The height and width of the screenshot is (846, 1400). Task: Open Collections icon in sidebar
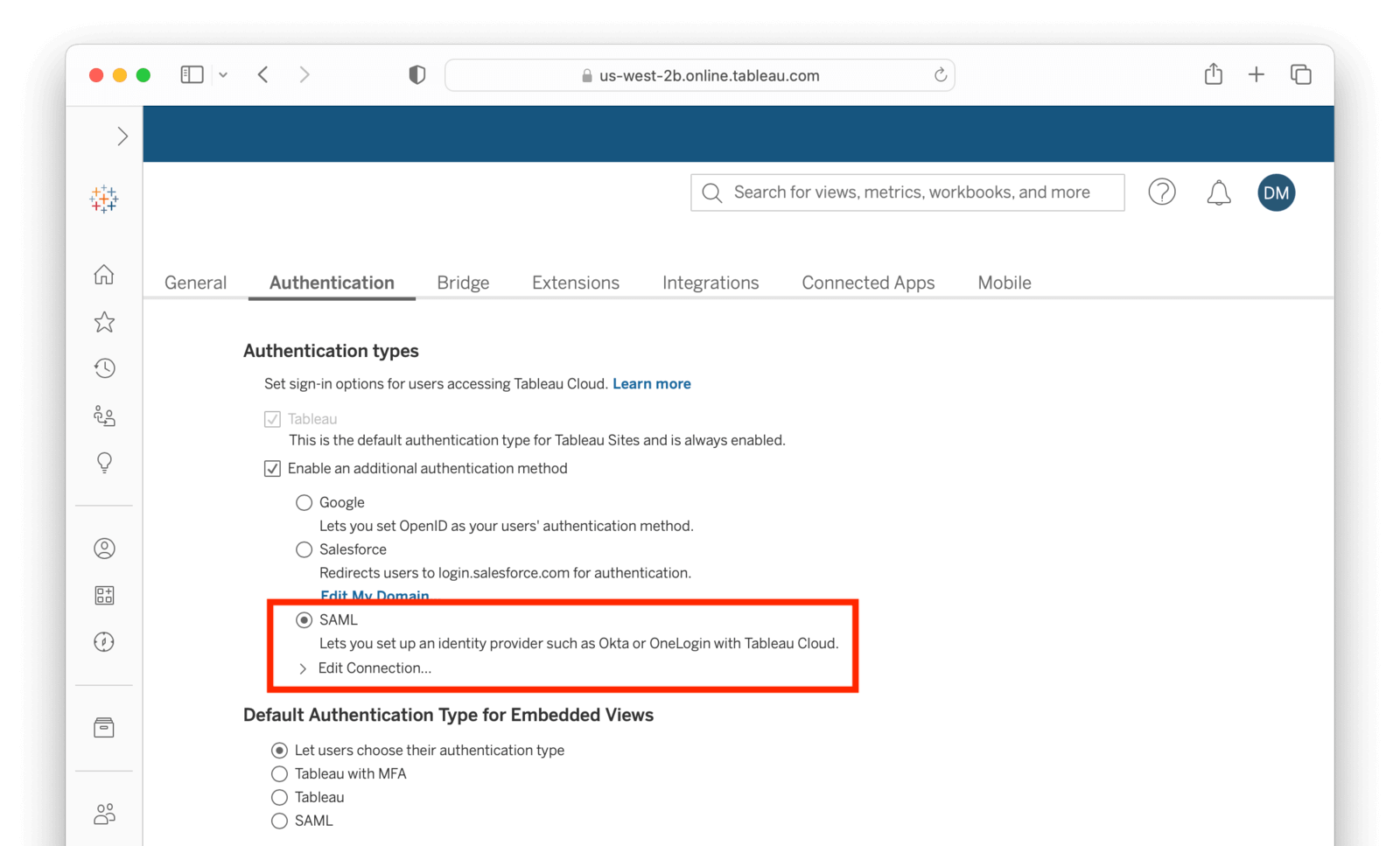coord(104,596)
